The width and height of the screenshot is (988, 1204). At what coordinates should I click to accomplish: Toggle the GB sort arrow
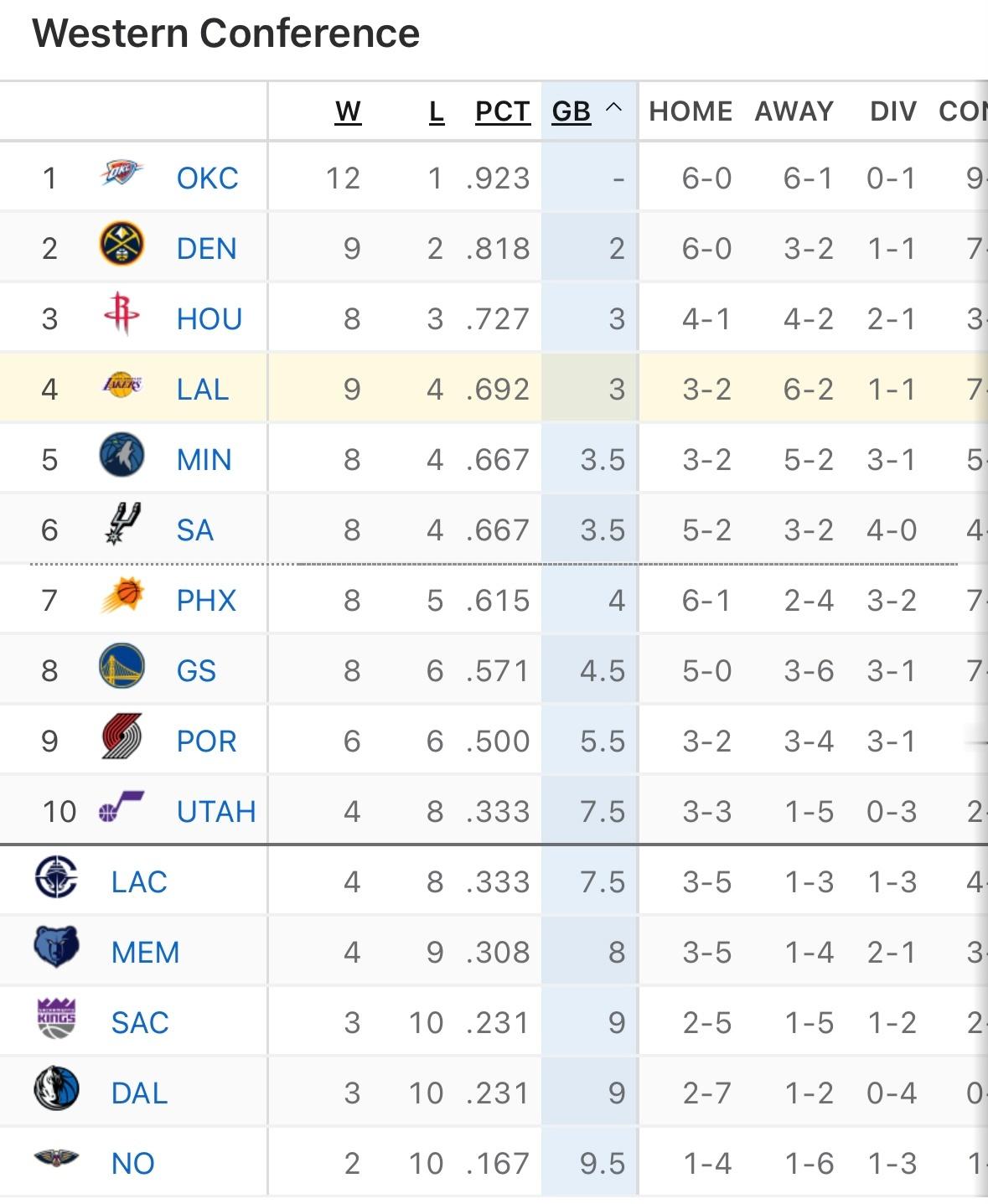click(614, 108)
